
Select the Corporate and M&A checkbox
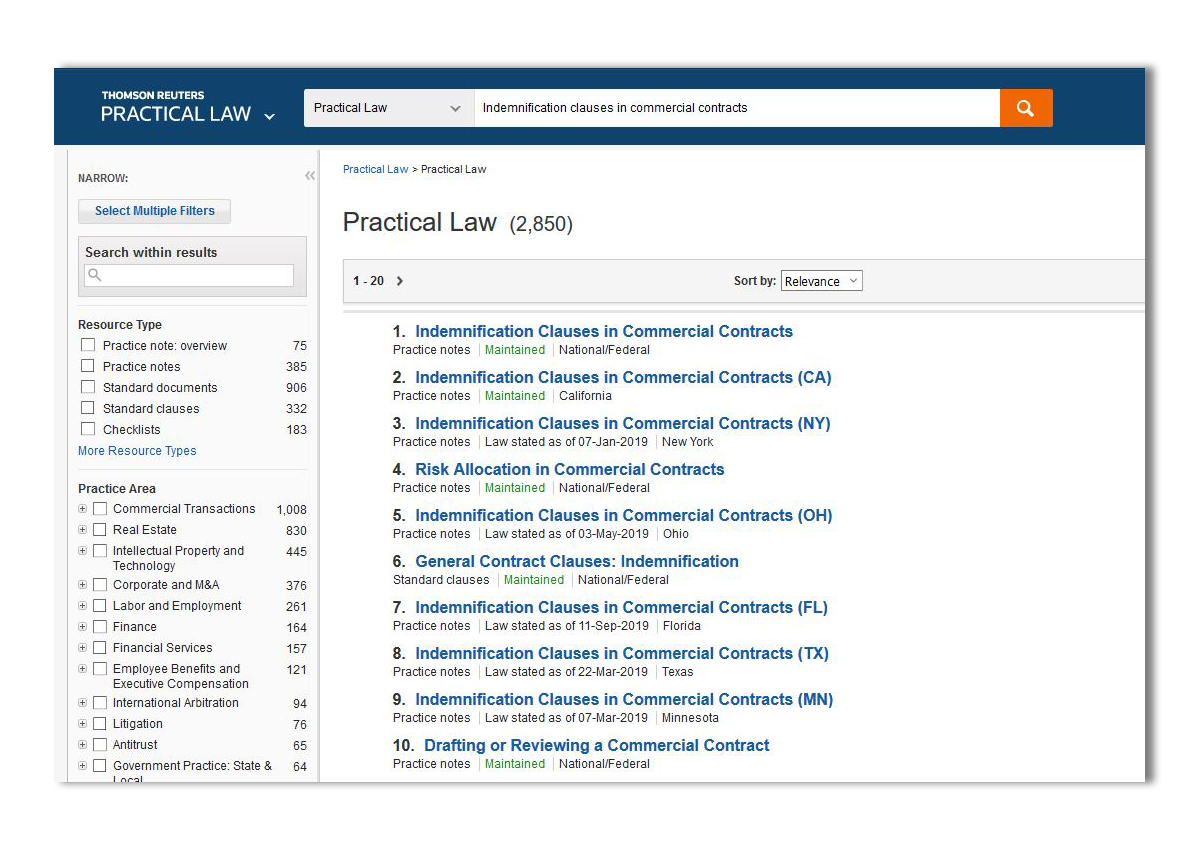pyautogui.click(x=100, y=585)
